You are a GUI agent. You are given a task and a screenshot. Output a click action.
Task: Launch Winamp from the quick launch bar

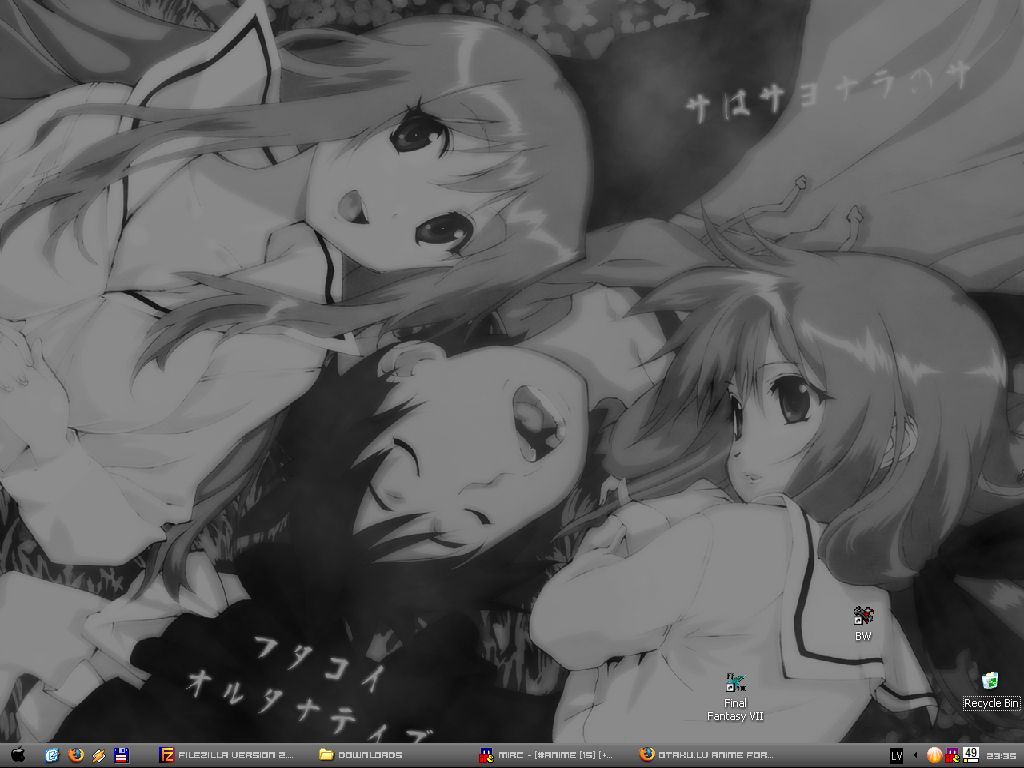point(99,756)
